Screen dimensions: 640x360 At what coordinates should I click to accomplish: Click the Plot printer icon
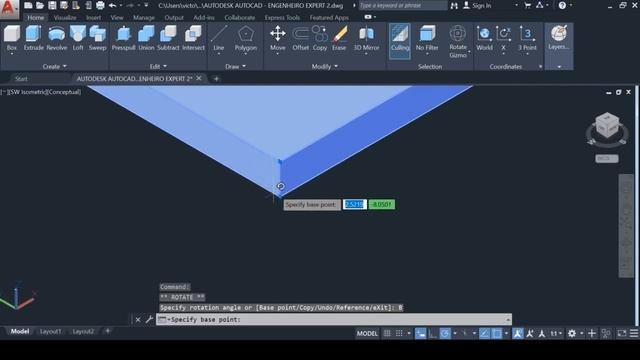100,5
